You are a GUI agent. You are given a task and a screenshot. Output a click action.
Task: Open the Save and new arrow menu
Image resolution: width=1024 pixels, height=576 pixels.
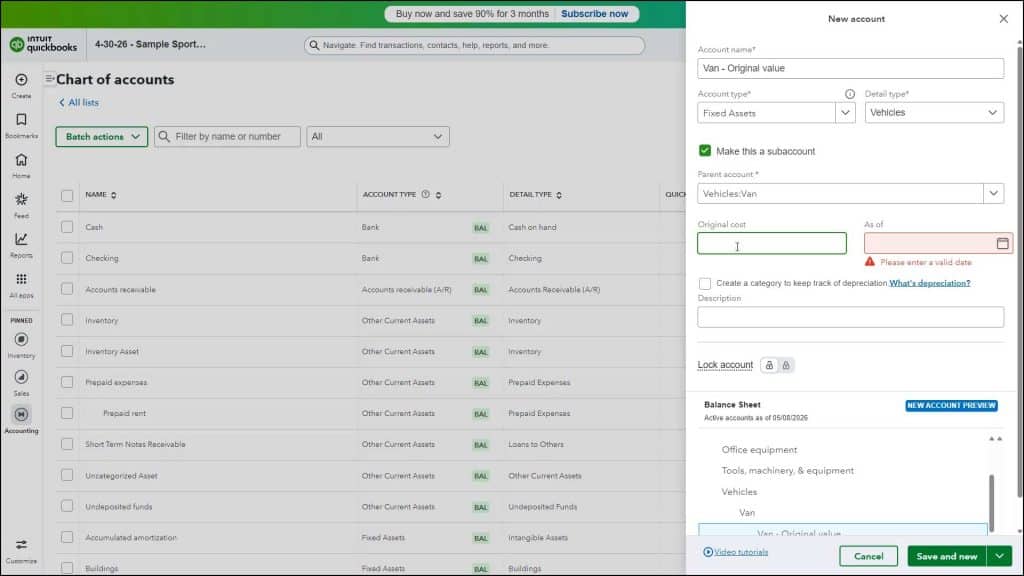(x=999, y=556)
